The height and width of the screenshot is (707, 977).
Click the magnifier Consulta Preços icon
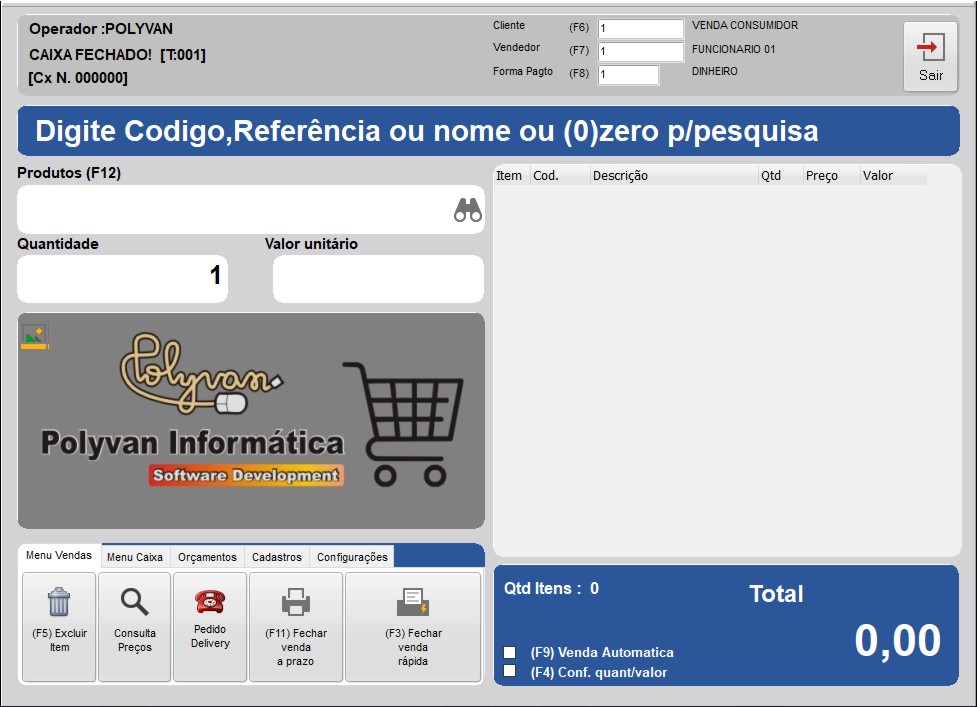(x=135, y=602)
